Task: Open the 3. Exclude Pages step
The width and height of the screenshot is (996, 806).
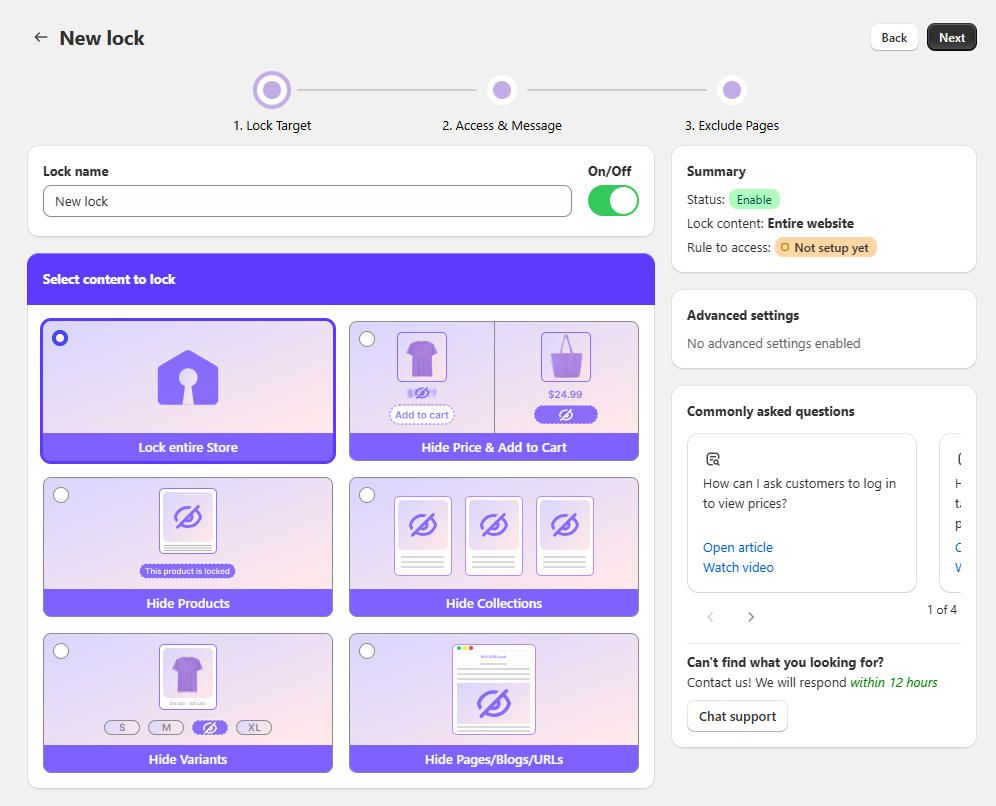Action: (732, 89)
